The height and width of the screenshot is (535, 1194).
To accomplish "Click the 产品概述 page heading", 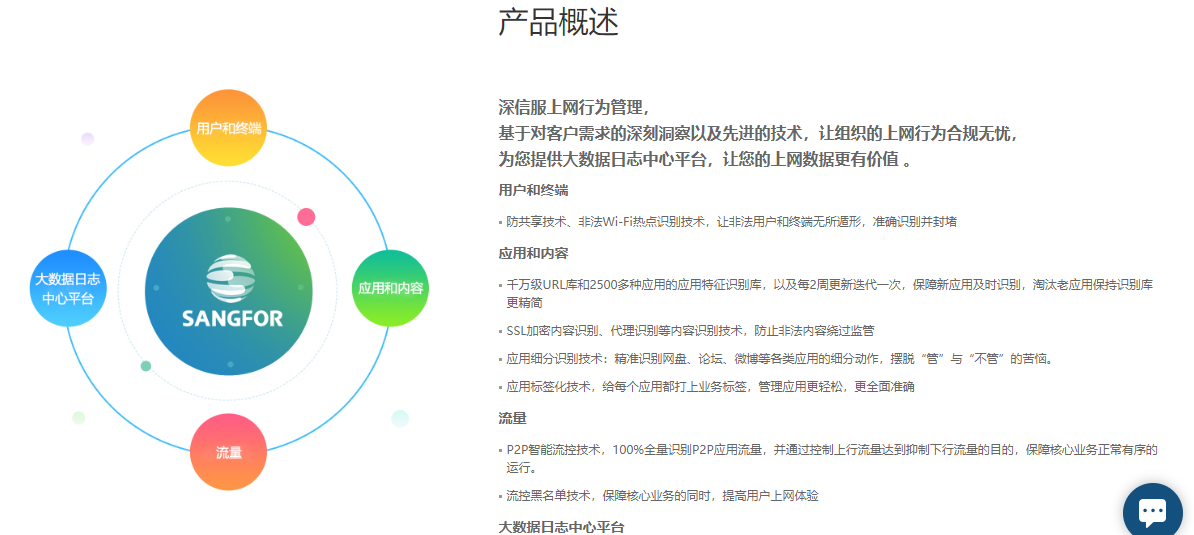I will click(558, 22).
